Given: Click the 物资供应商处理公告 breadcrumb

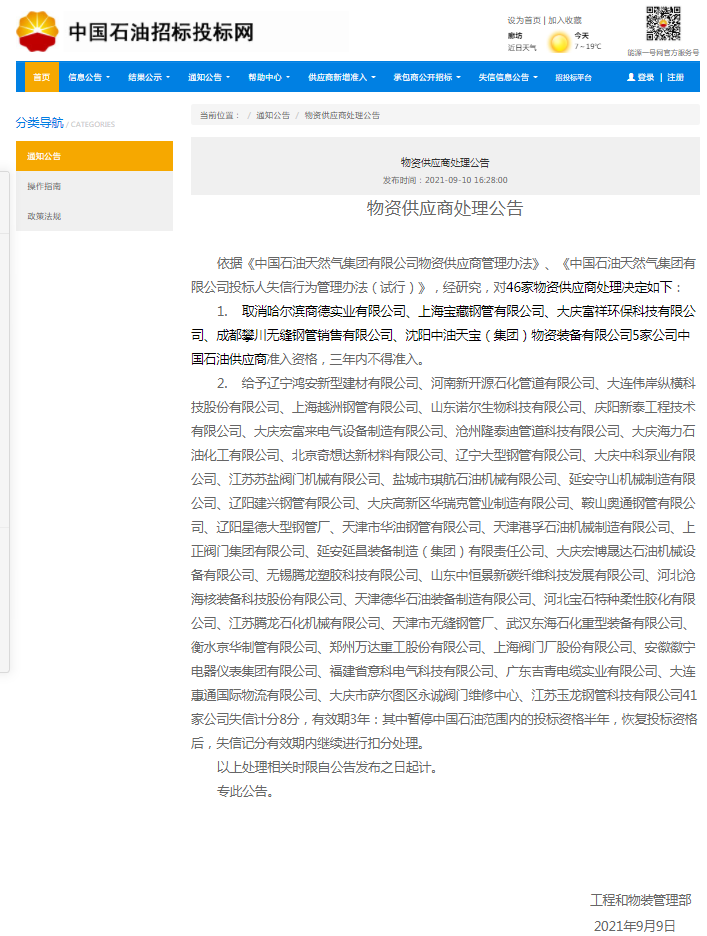Looking at the screenshot, I should coord(342,115).
